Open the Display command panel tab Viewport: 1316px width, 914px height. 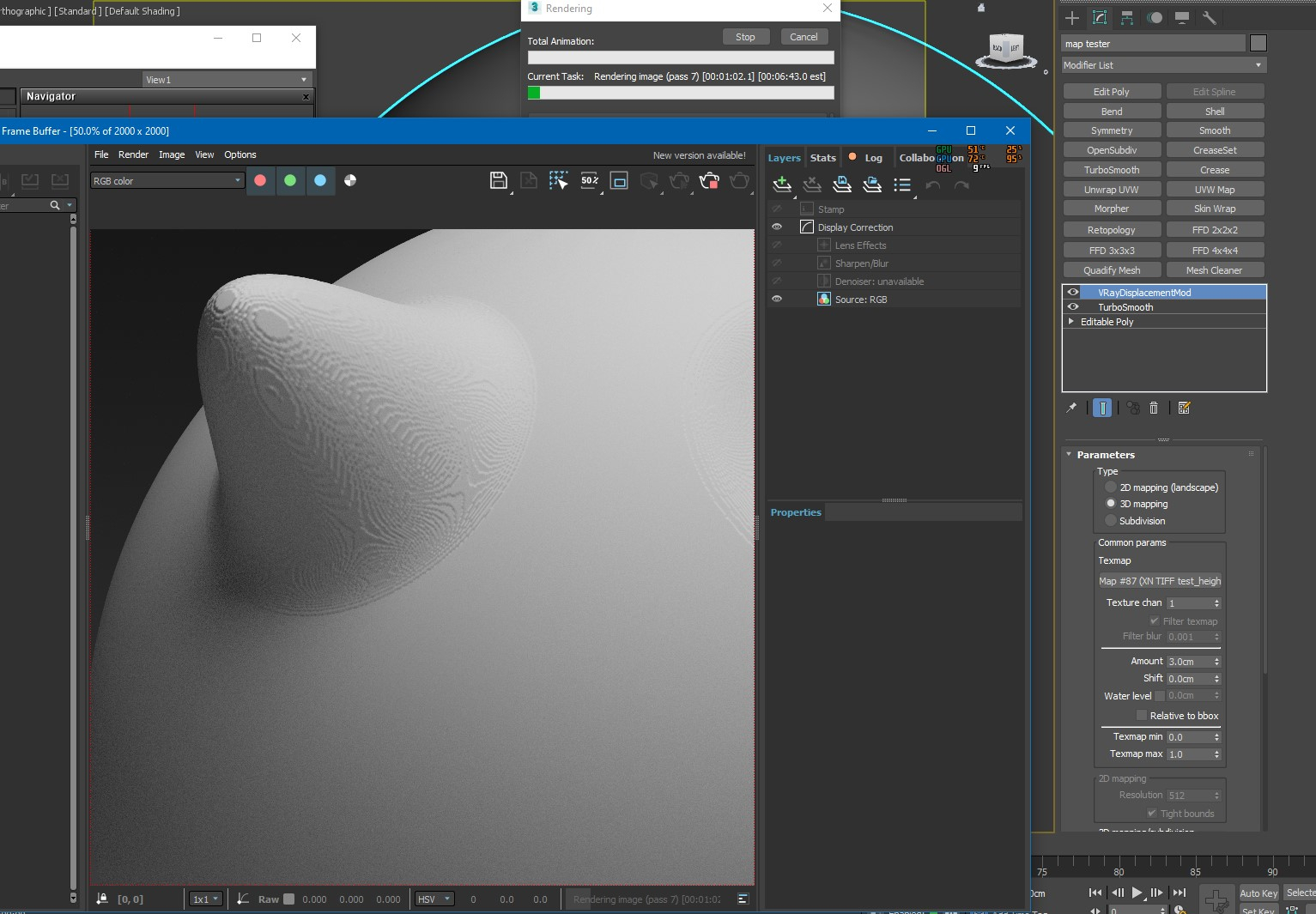(x=1182, y=18)
